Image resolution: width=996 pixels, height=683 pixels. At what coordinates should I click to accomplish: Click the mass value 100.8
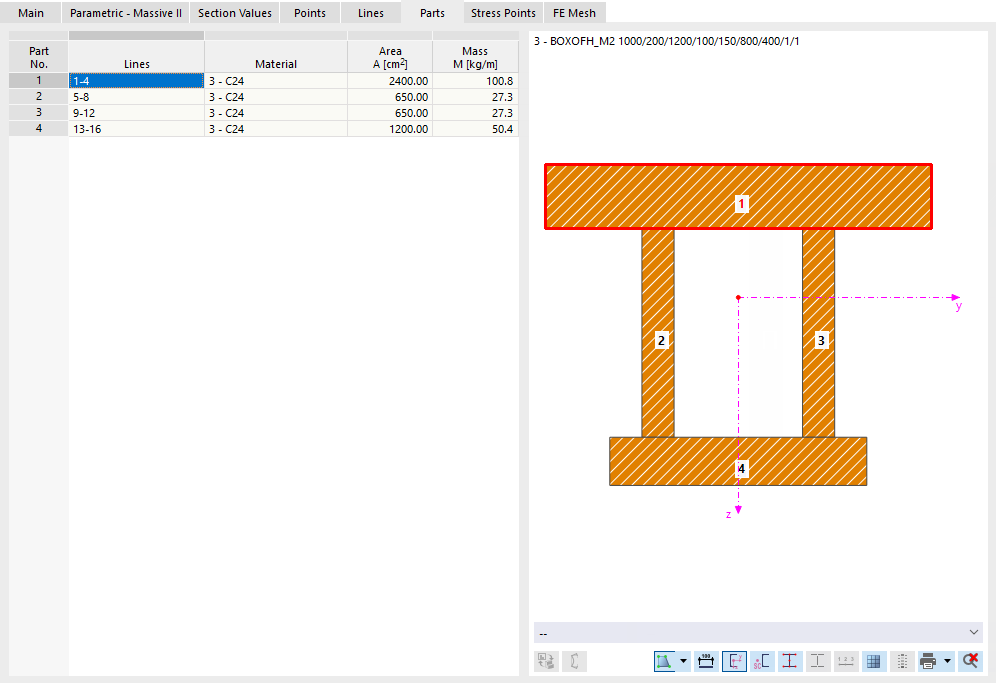tap(475, 81)
